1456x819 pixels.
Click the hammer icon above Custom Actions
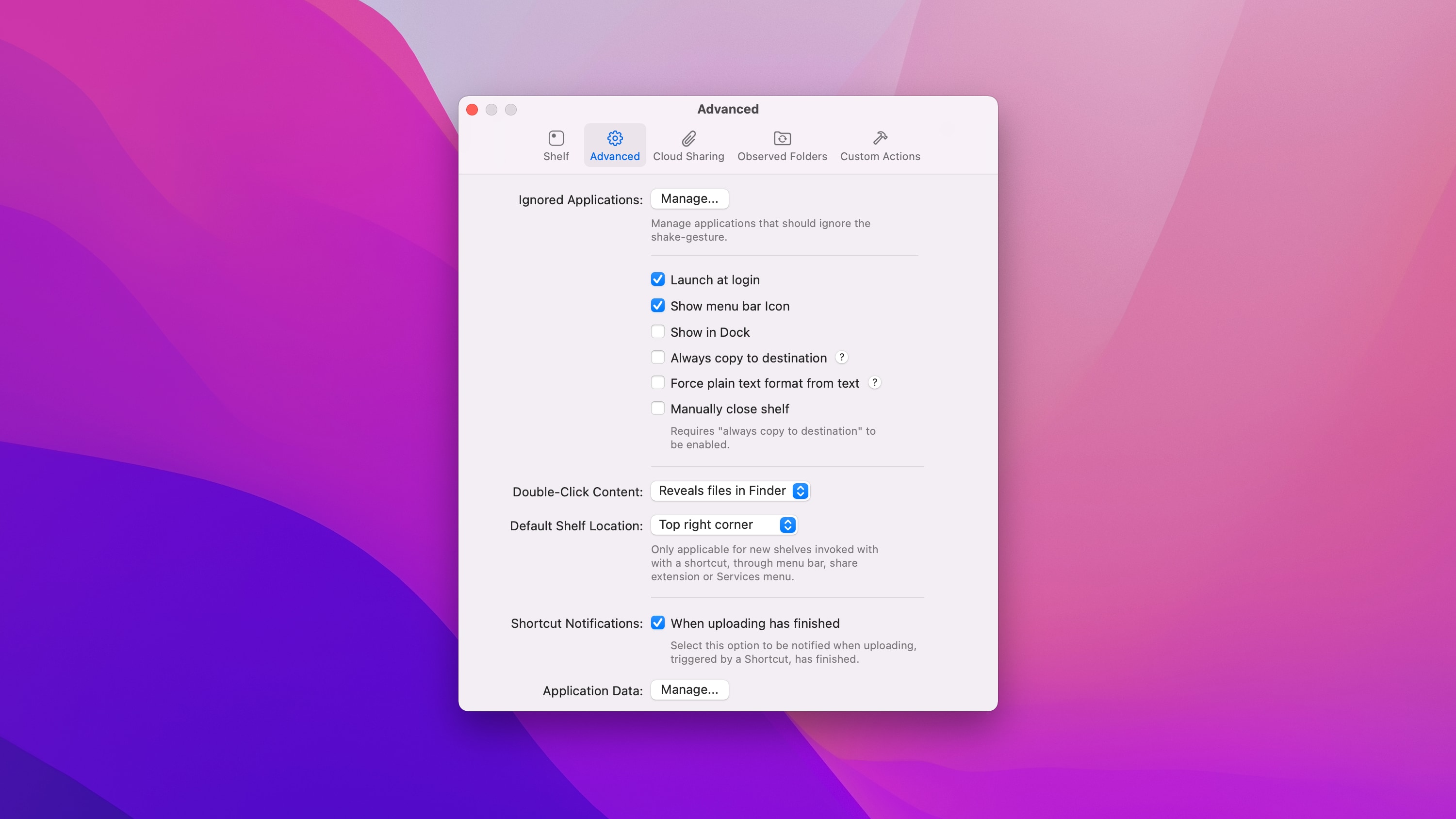pyautogui.click(x=880, y=137)
